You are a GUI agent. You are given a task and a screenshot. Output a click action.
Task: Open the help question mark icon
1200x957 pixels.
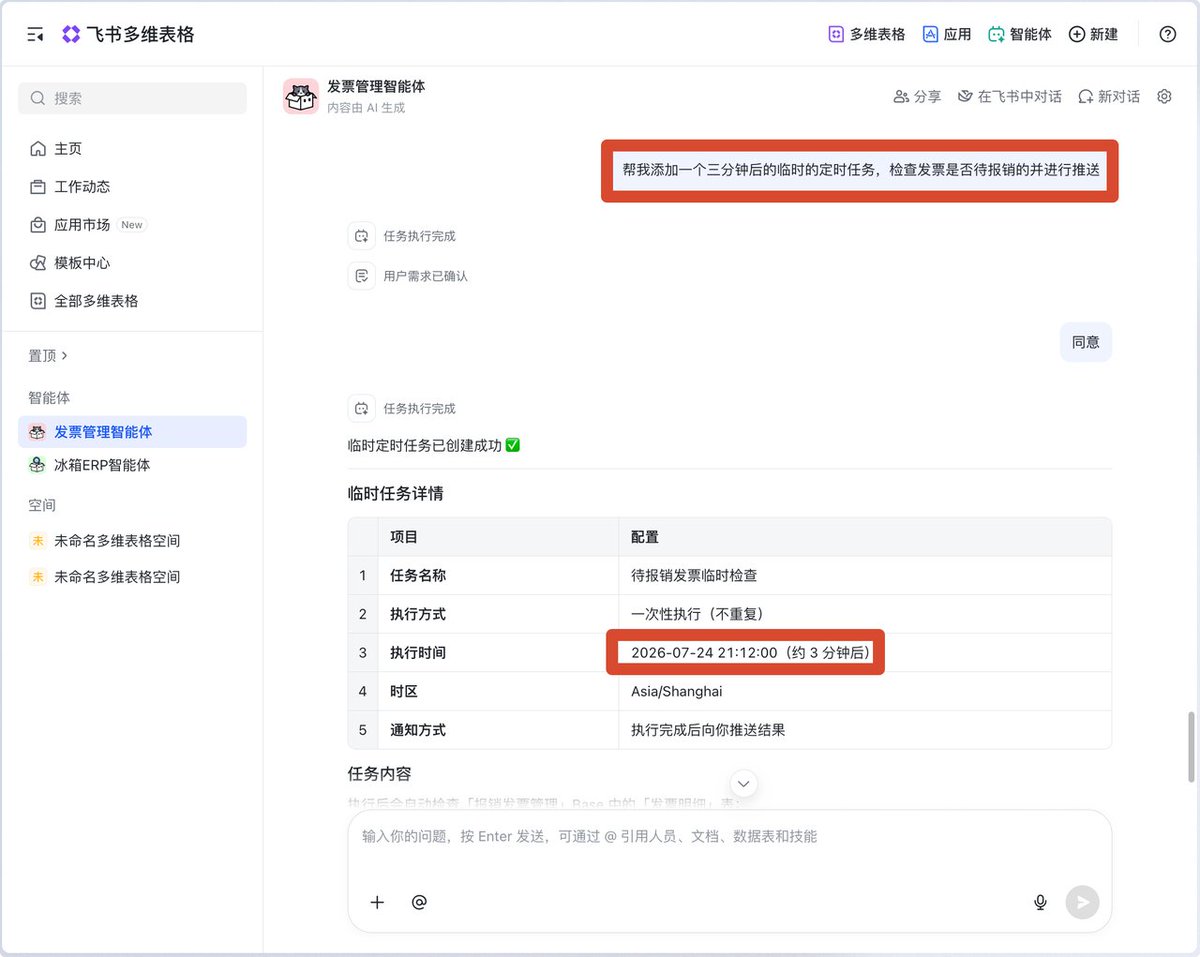pos(1167,34)
